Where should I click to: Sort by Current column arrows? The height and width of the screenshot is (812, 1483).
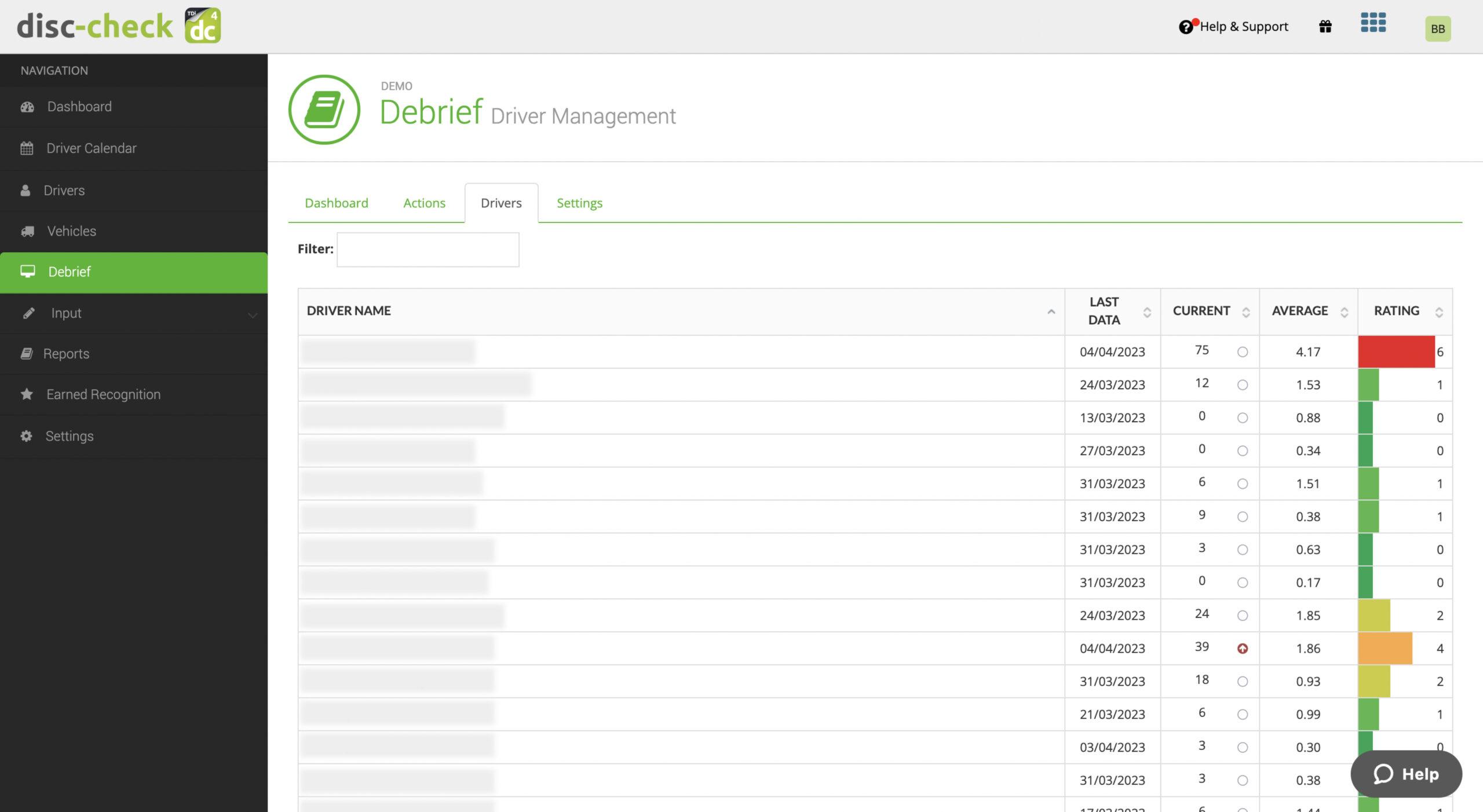pyautogui.click(x=1245, y=312)
